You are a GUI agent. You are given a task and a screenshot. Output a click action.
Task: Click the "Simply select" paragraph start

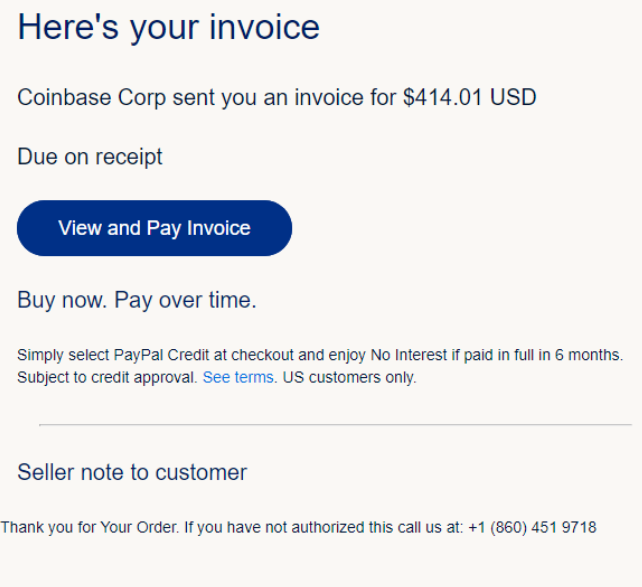58,355
